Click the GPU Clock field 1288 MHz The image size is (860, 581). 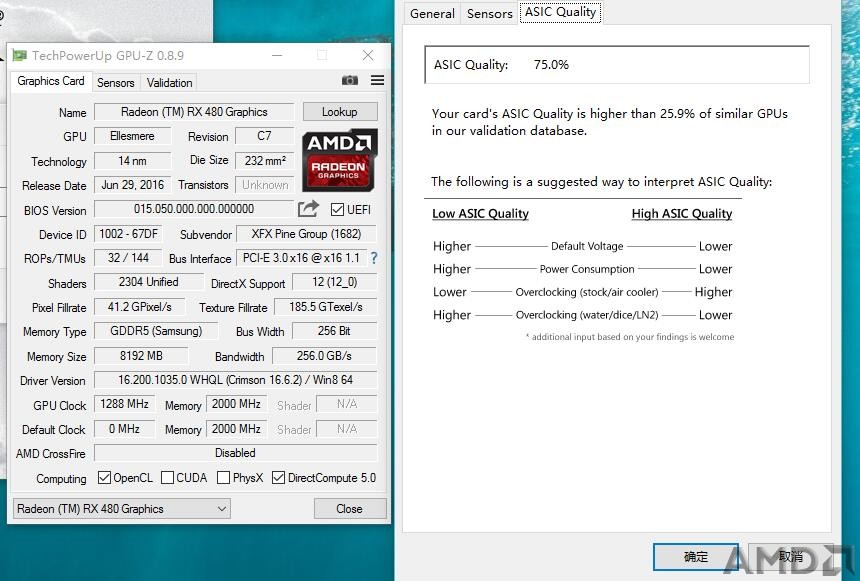coord(125,404)
